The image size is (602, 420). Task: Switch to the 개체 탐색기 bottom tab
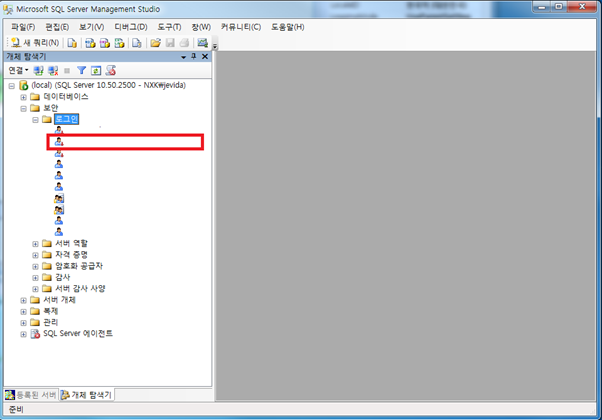(86, 395)
